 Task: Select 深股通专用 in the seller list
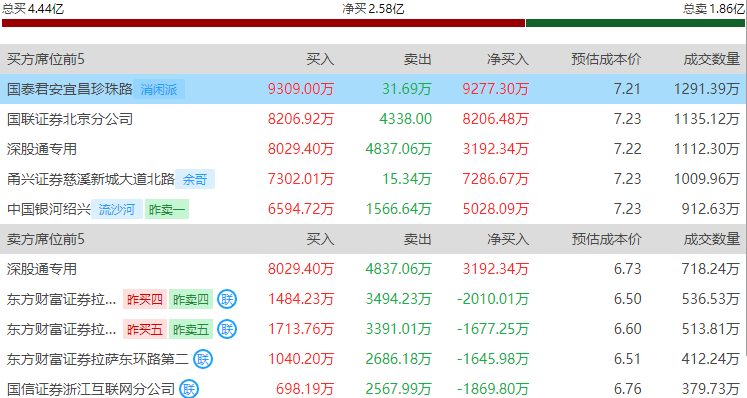42,269
